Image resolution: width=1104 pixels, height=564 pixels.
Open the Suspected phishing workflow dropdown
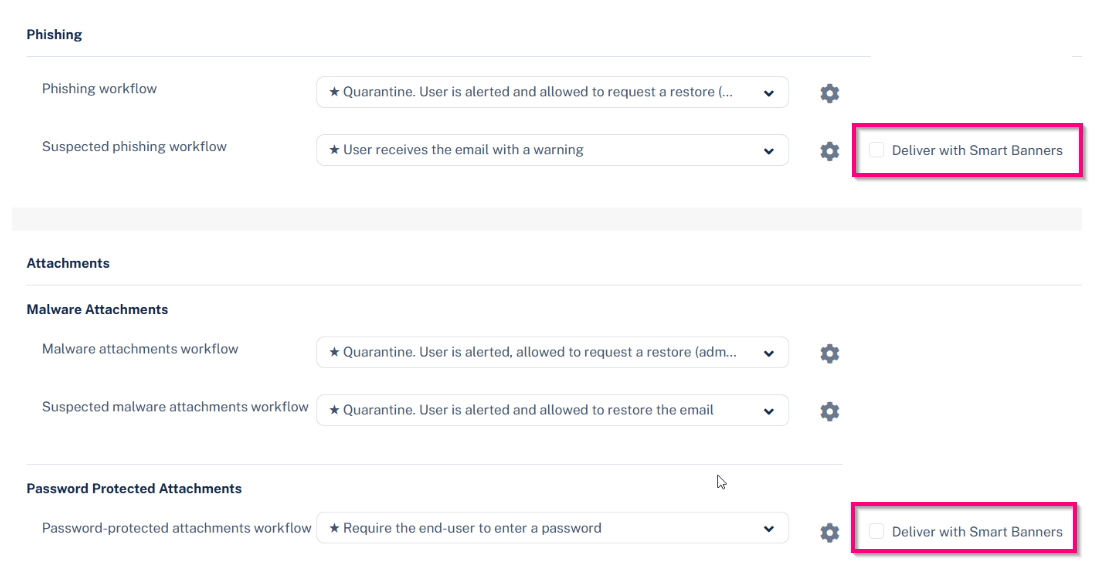(552, 150)
